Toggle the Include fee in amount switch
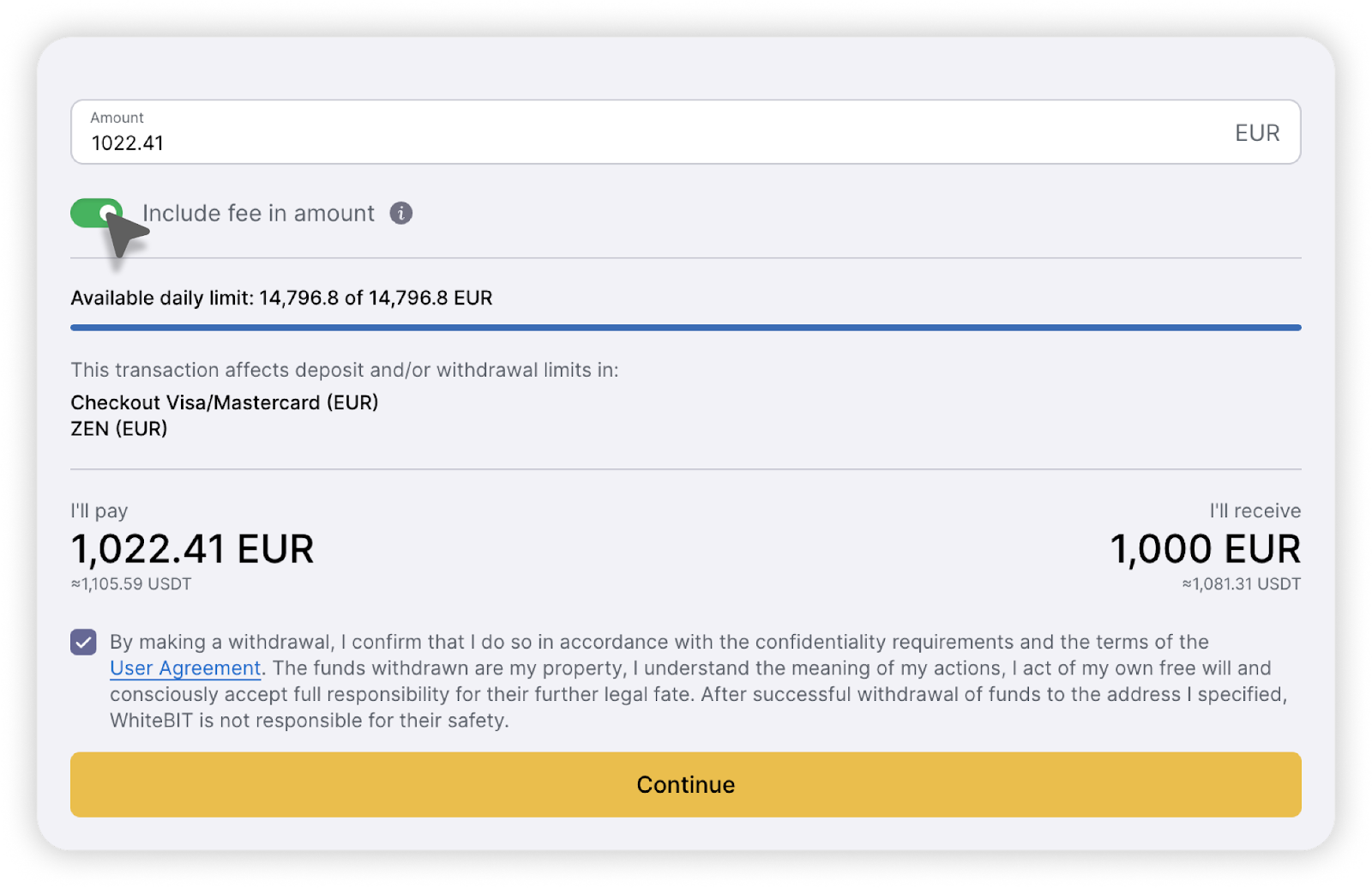1372x888 pixels. coord(97,213)
